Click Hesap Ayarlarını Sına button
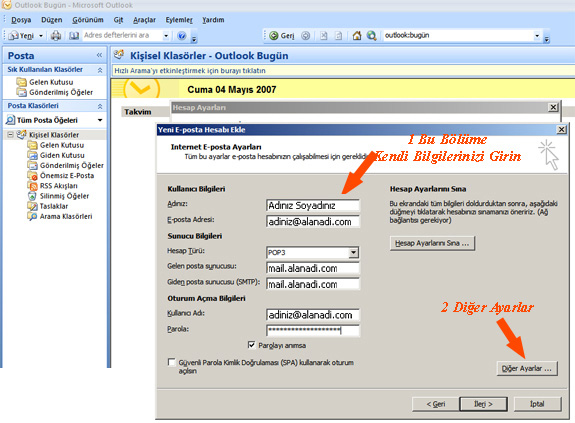 (x=432, y=243)
